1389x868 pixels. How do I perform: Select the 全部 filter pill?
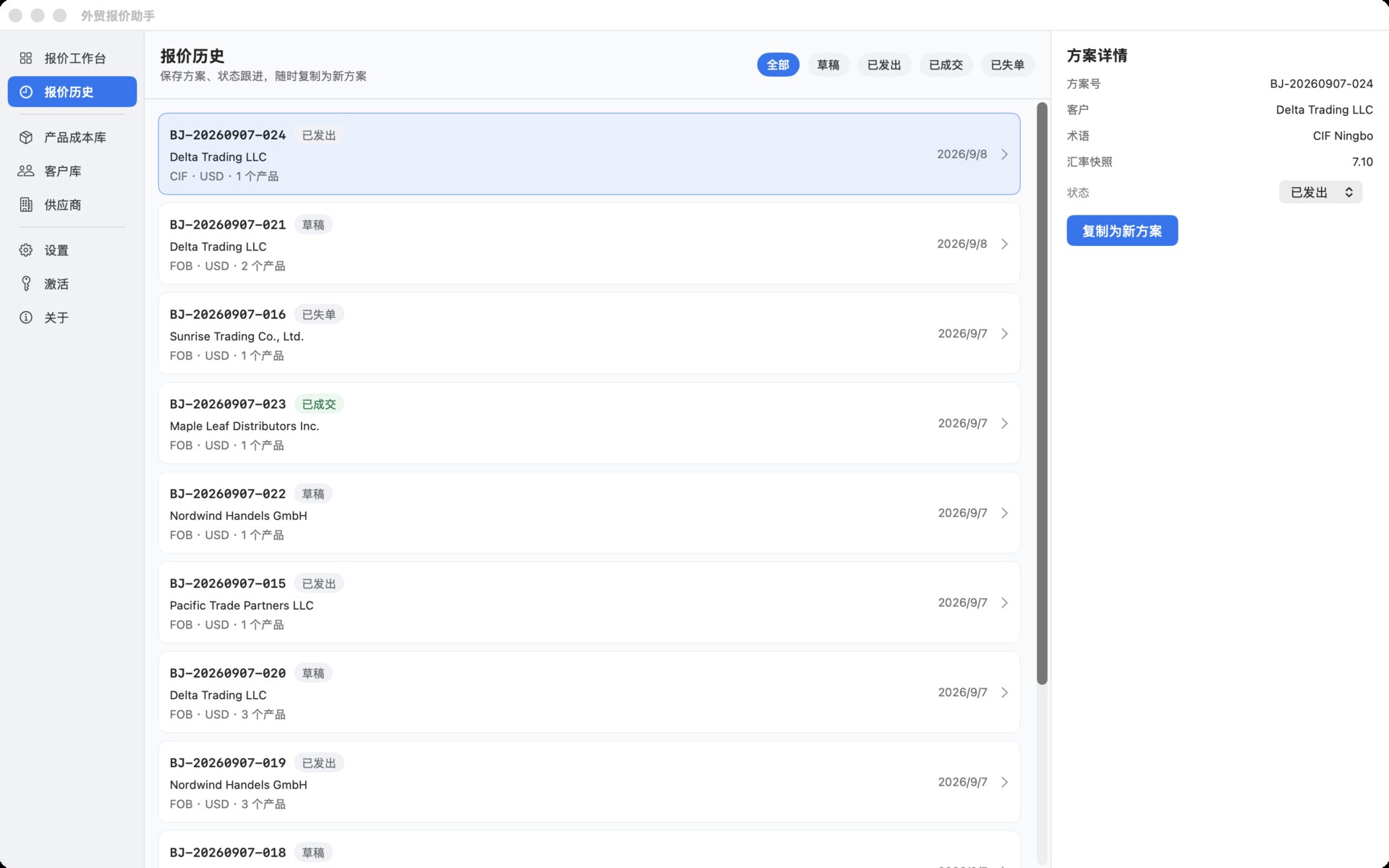coord(778,65)
